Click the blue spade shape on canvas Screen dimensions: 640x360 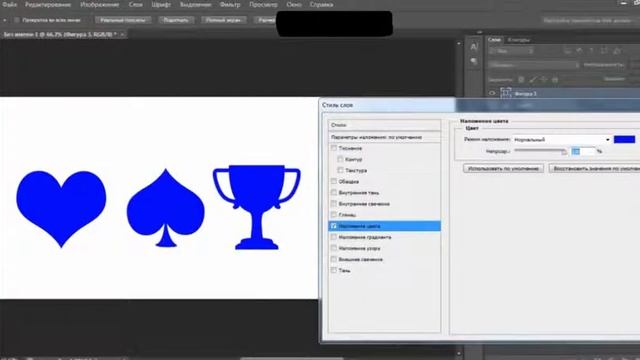tap(166, 209)
